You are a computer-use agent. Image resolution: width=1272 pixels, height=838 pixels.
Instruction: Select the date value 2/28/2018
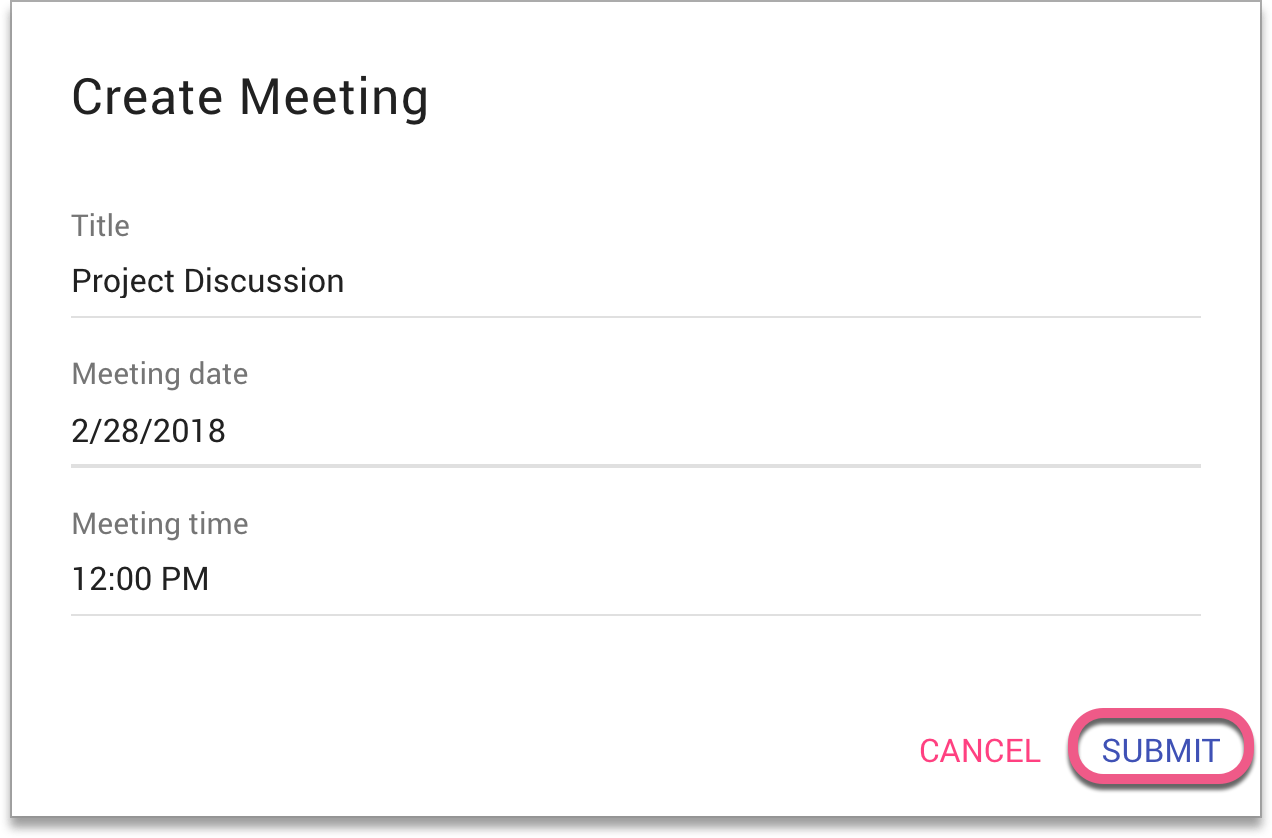pos(148,430)
